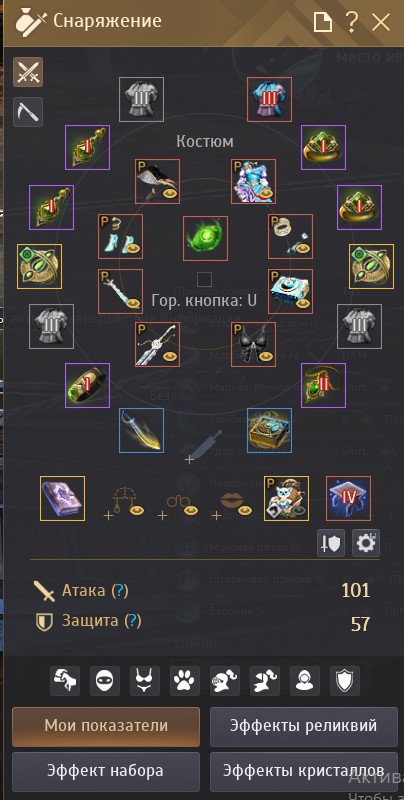Click the question mark beside Атака

[119, 591]
